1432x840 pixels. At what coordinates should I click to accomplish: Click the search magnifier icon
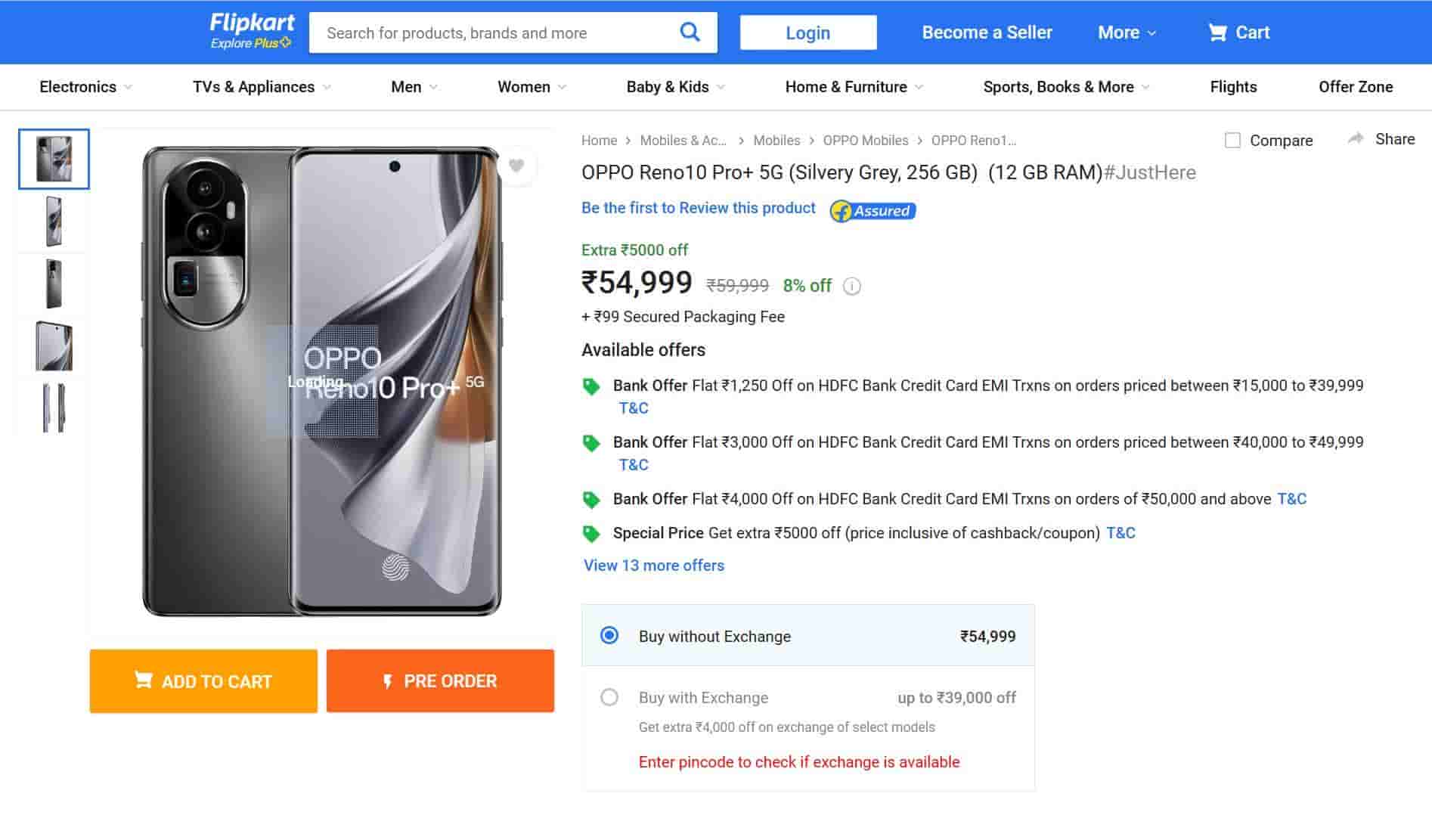coord(690,32)
